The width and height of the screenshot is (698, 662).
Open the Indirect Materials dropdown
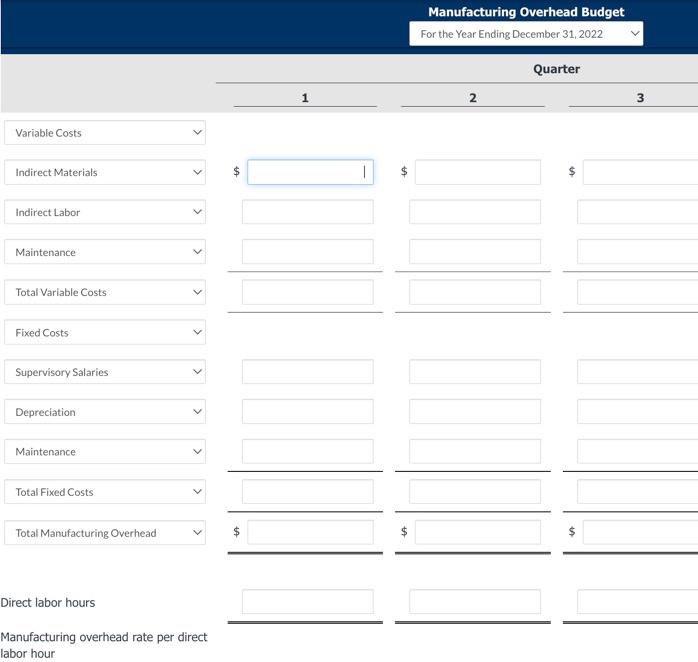click(105, 172)
